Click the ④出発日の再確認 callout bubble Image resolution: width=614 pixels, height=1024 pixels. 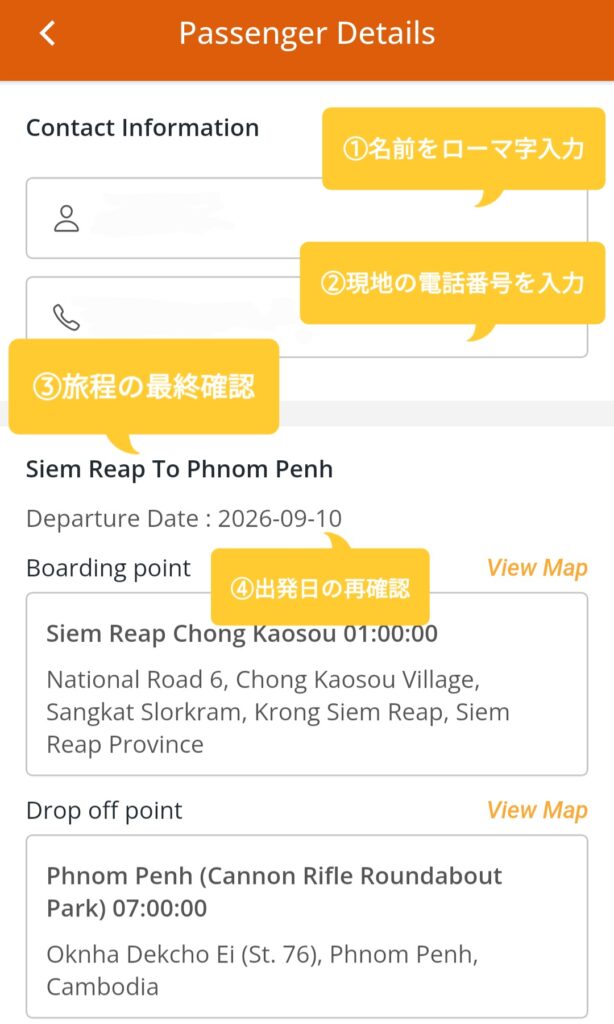[320, 588]
